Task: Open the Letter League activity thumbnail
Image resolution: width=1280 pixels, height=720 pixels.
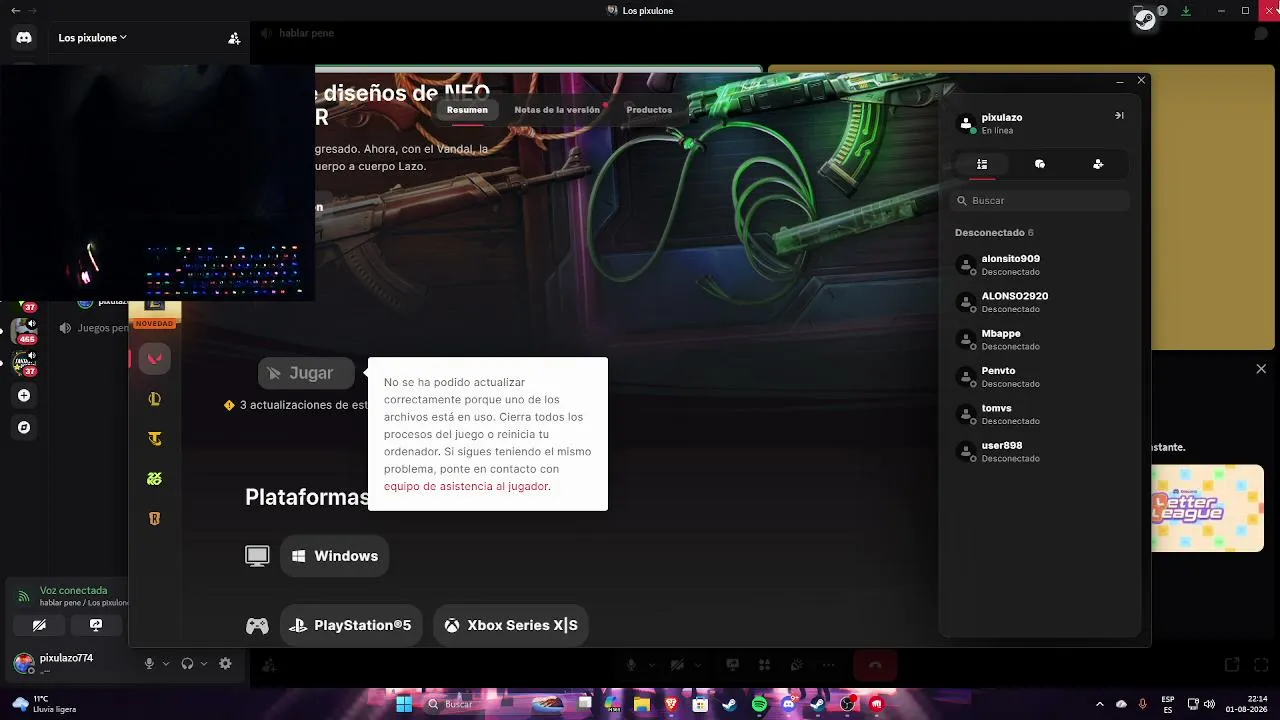Action: point(1207,507)
